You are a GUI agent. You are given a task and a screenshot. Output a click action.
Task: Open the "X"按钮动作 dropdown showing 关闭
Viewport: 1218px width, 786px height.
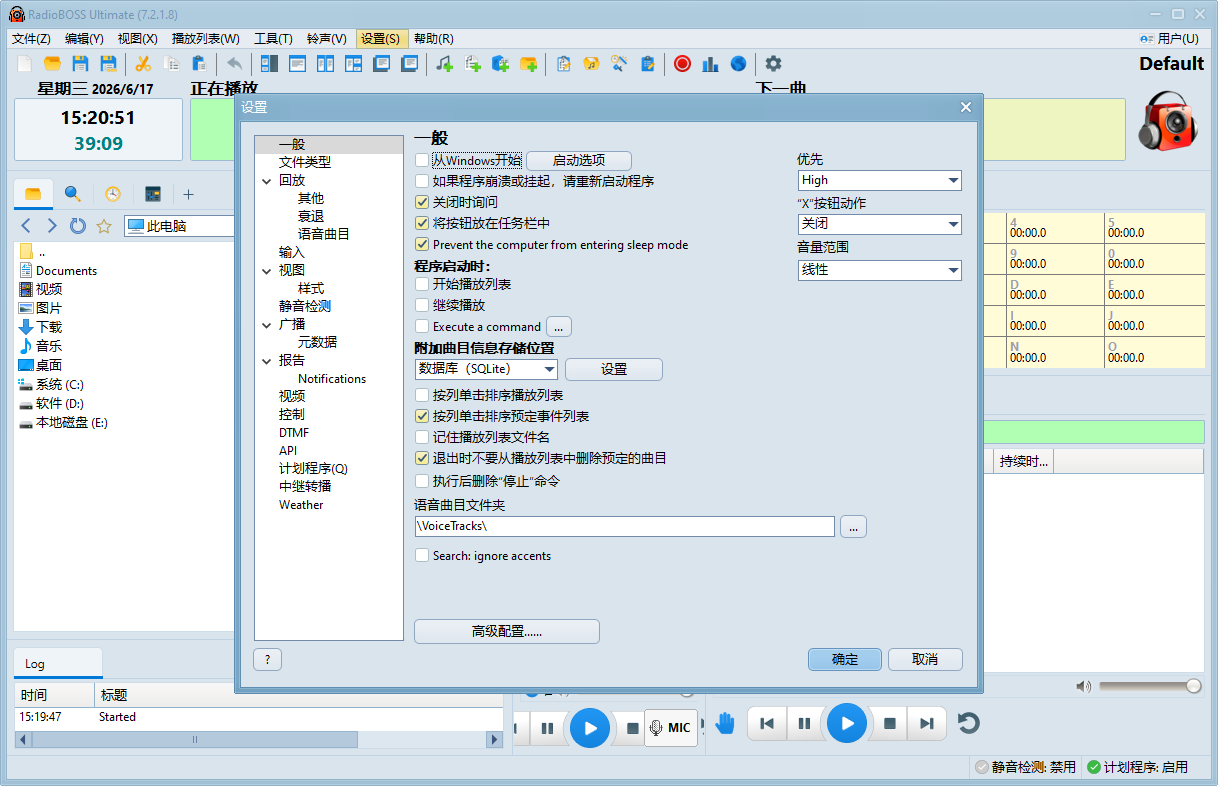(x=879, y=224)
